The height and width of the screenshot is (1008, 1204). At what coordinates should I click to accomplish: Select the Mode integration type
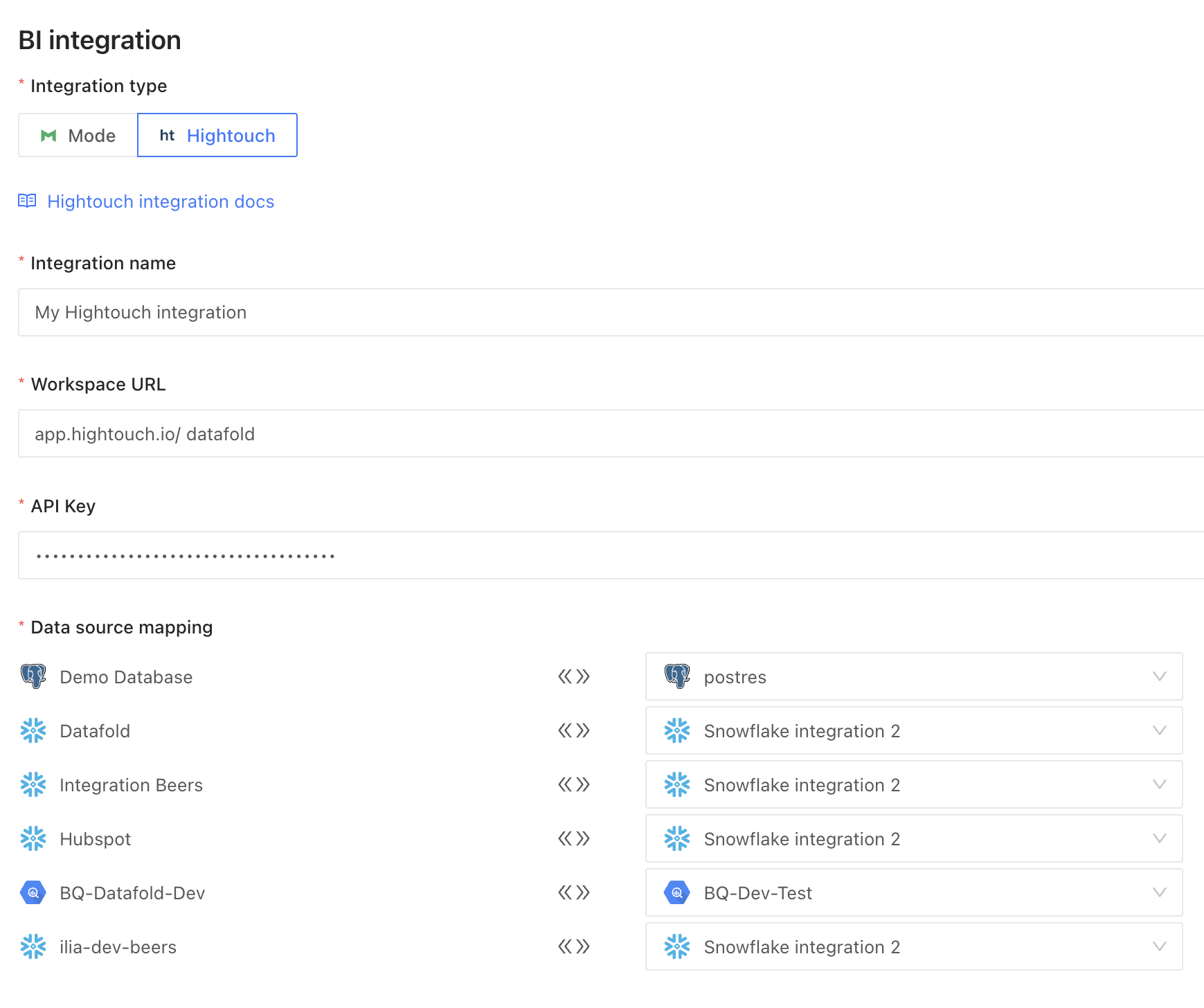[x=78, y=135]
